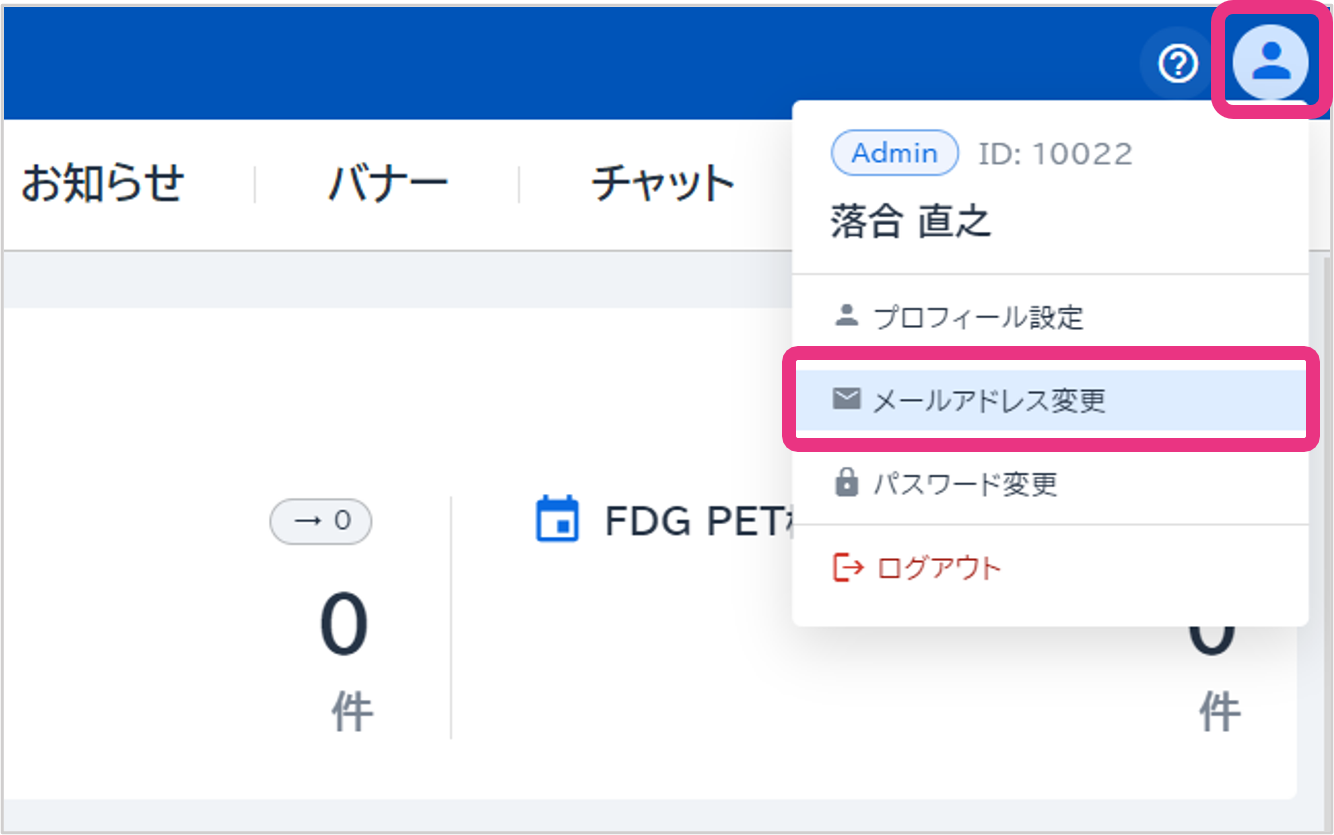Open the バナー tab
This screenshot has height=835, width=1334.
click(387, 184)
